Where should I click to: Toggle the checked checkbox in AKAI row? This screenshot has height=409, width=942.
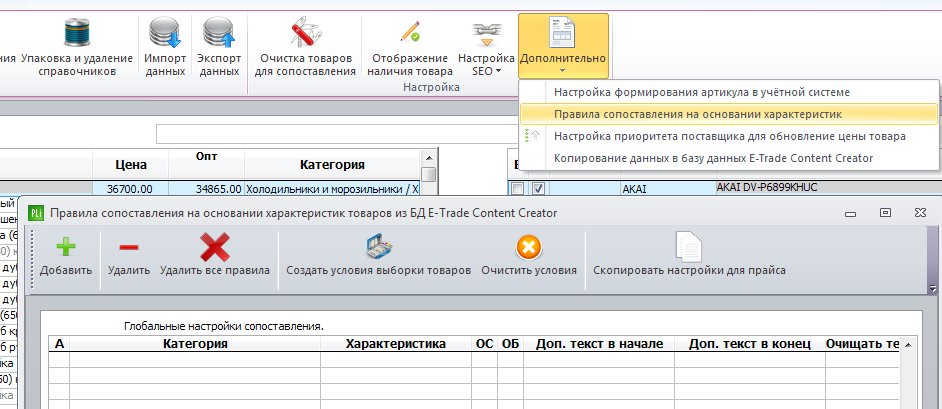[538, 189]
